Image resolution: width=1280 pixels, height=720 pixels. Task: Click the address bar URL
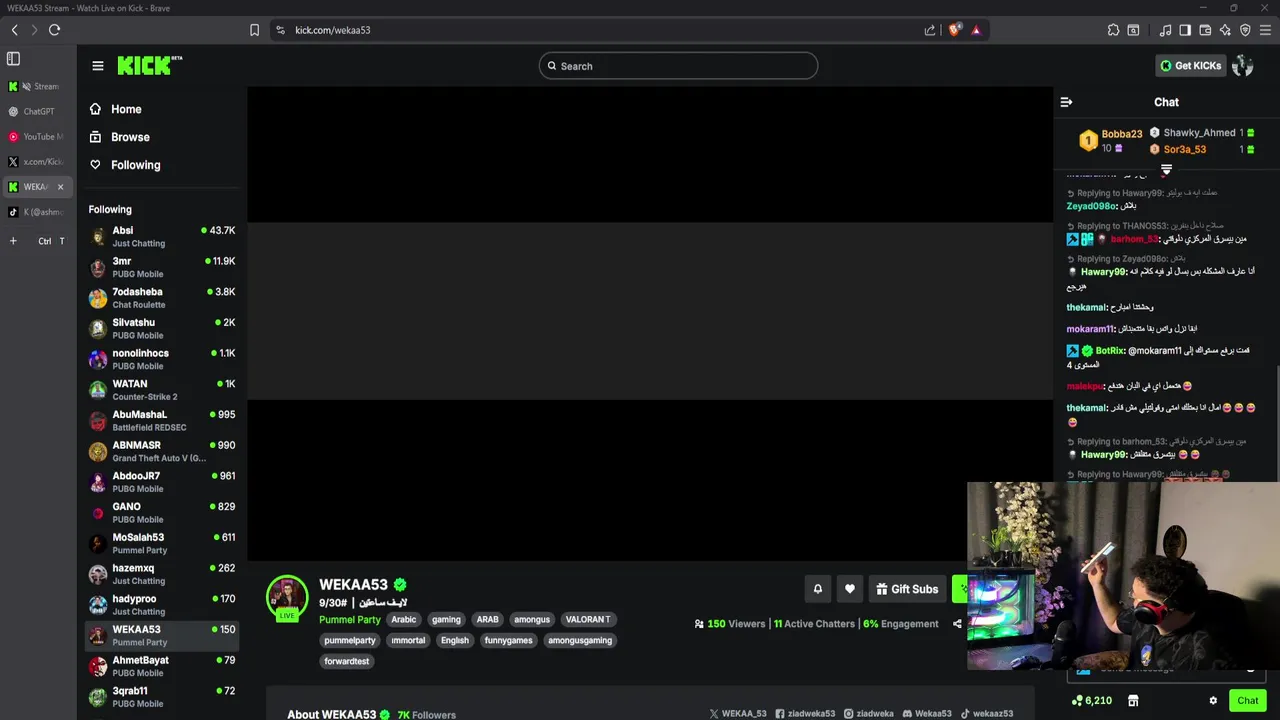click(x=332, y=30)
